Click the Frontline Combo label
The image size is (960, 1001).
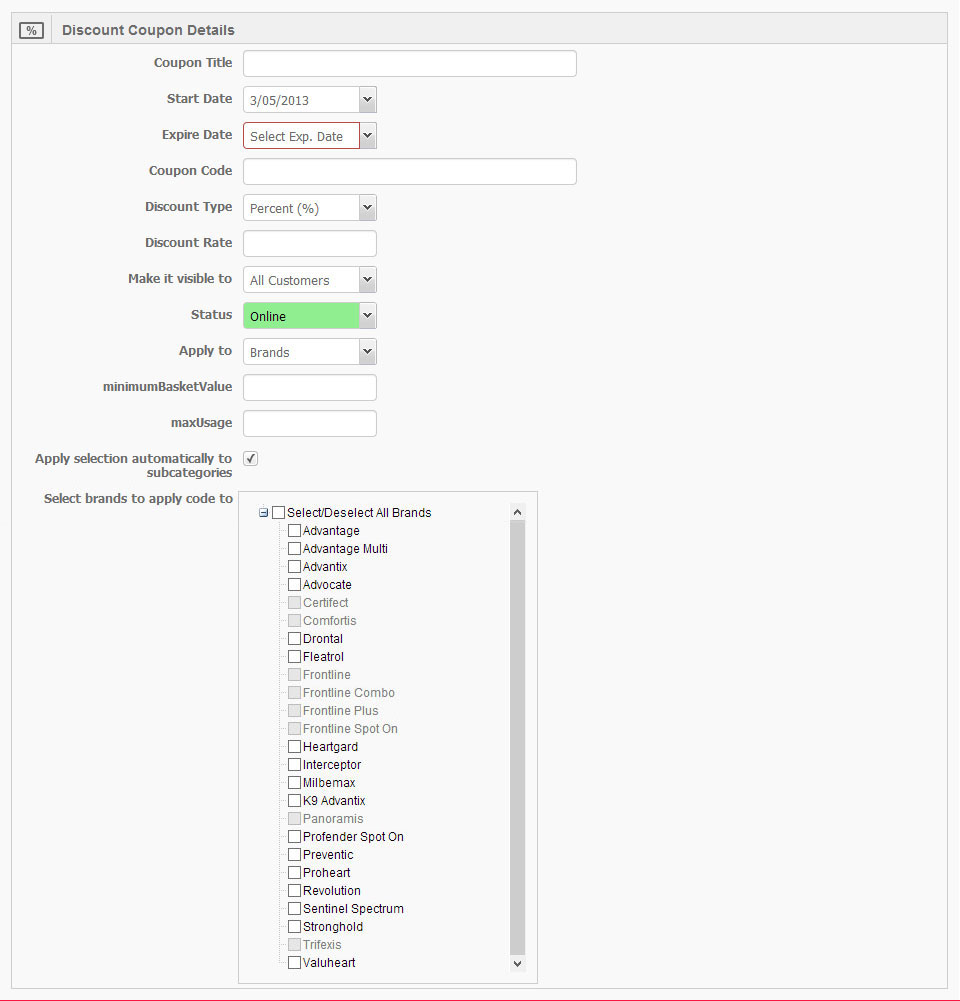tap(349, 693)
